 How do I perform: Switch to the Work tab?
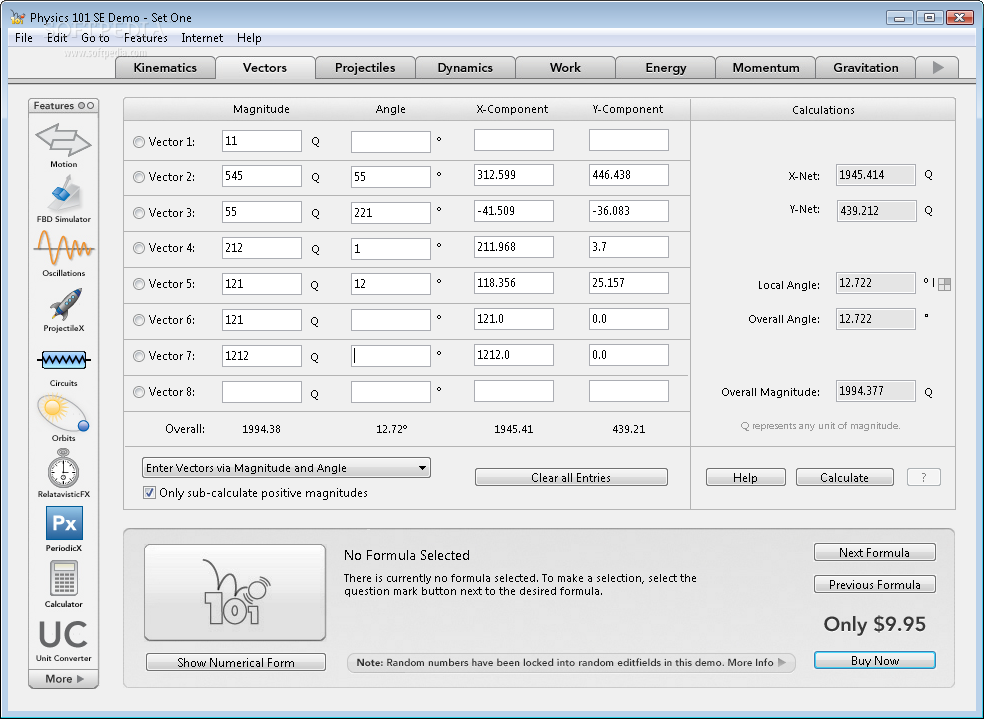(565, 67)
